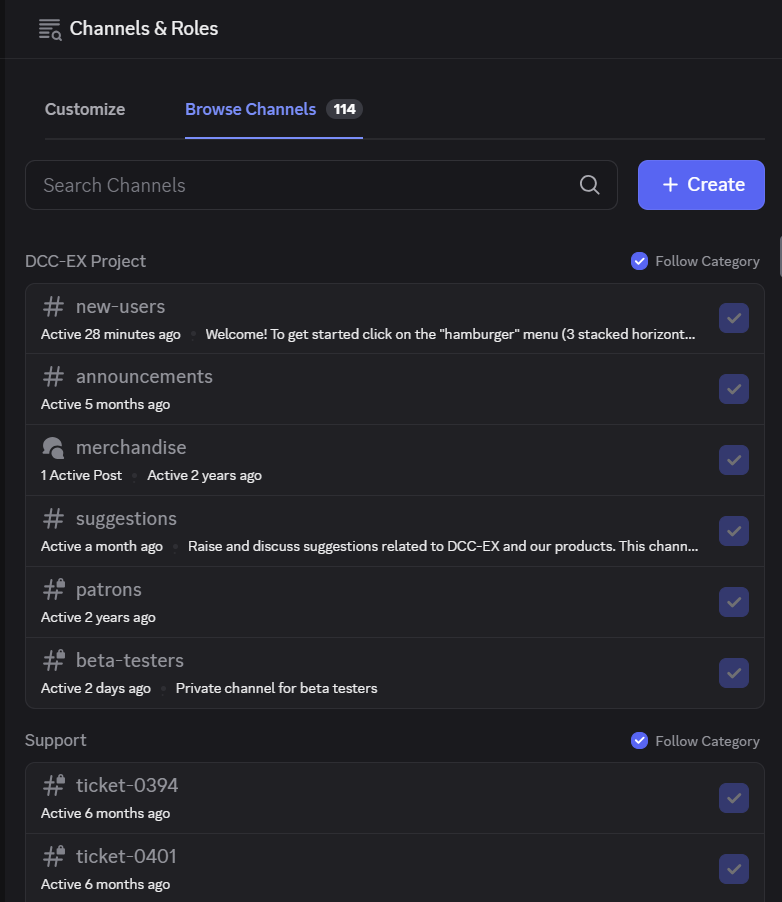Click the Create button
782x902 pixels.
(x=701, y=185)
